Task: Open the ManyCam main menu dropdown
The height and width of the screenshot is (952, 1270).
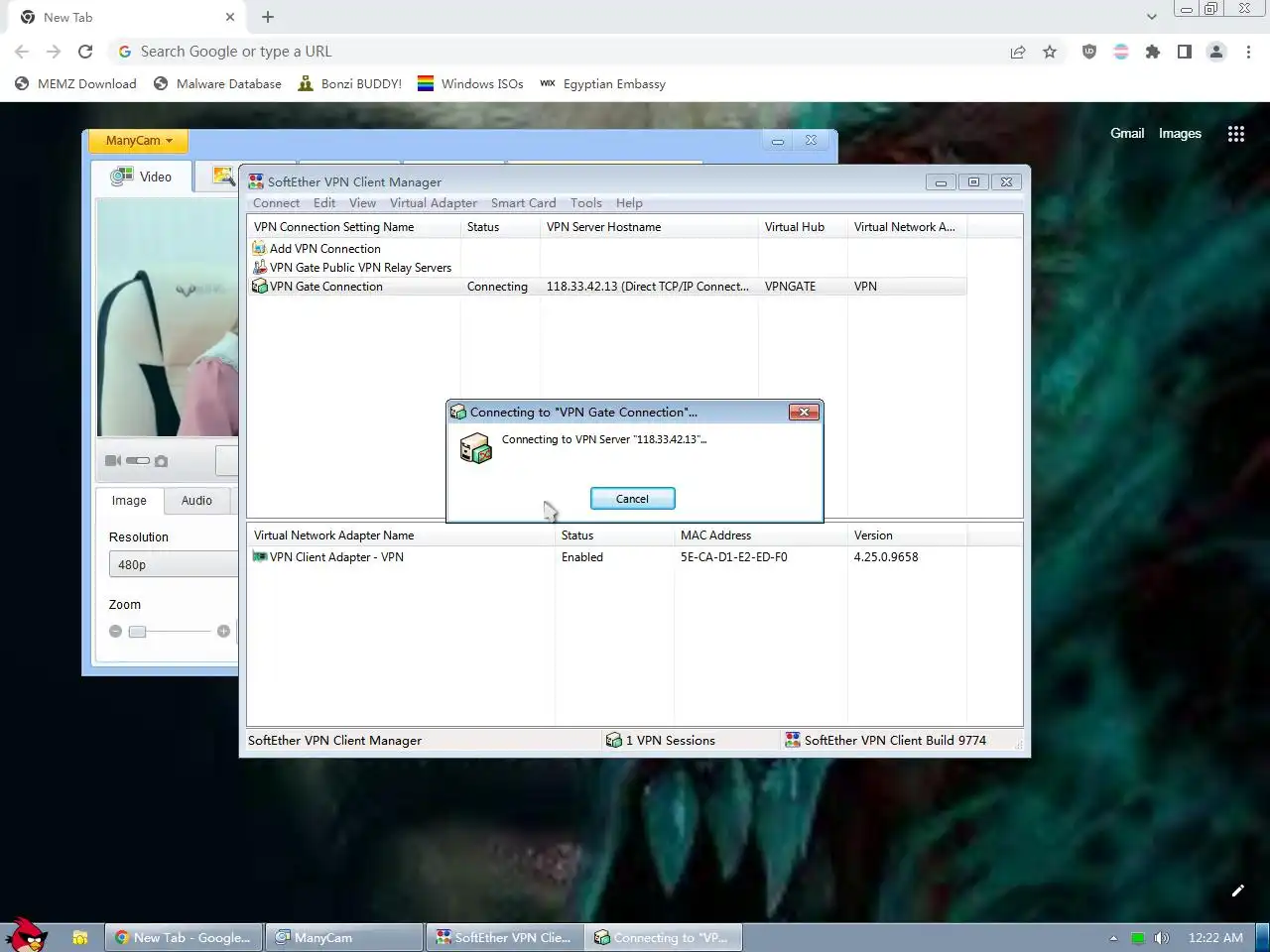Action: [x=139, y=141]
